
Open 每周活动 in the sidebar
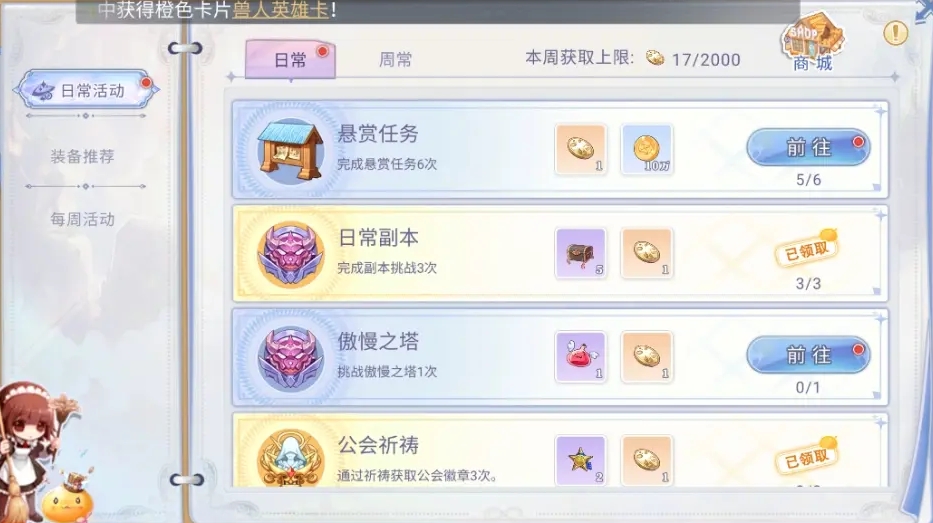tap(82, 220)
